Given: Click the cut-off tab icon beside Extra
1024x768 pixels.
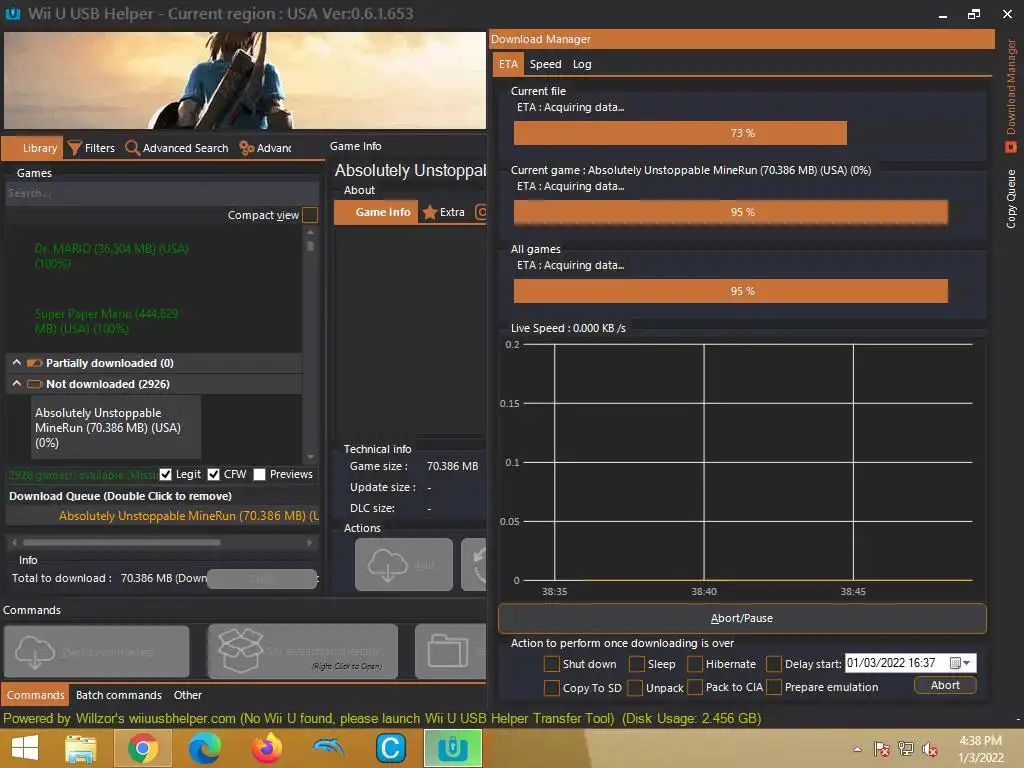Looking at the screenshot, I should (x=481, y=212).
